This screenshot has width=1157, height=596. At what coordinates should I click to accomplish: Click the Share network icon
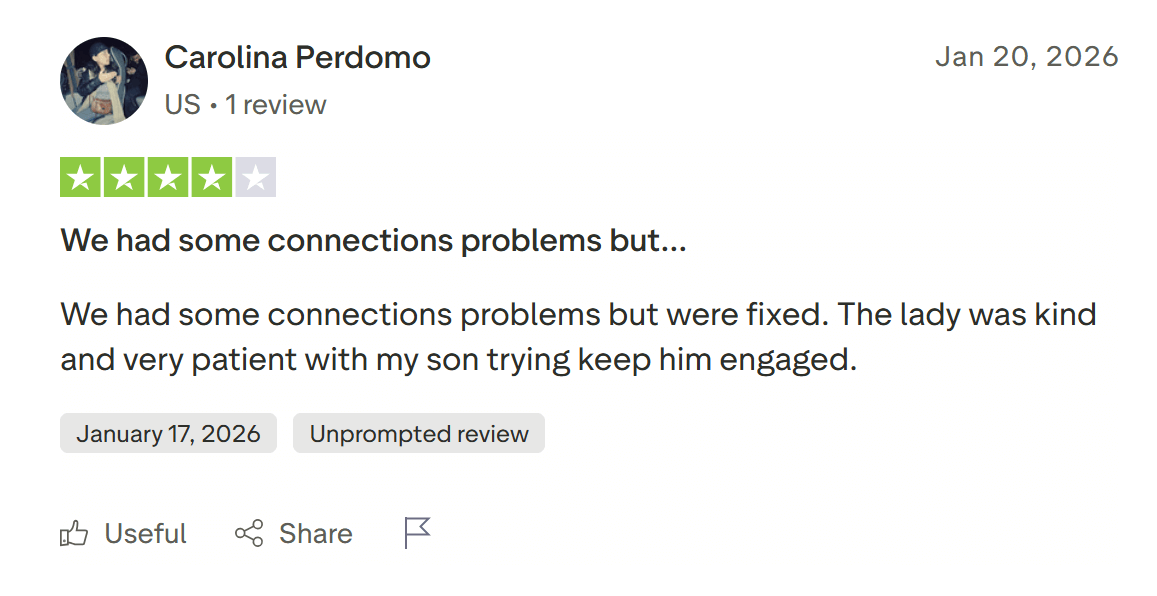tap(249, 534)
